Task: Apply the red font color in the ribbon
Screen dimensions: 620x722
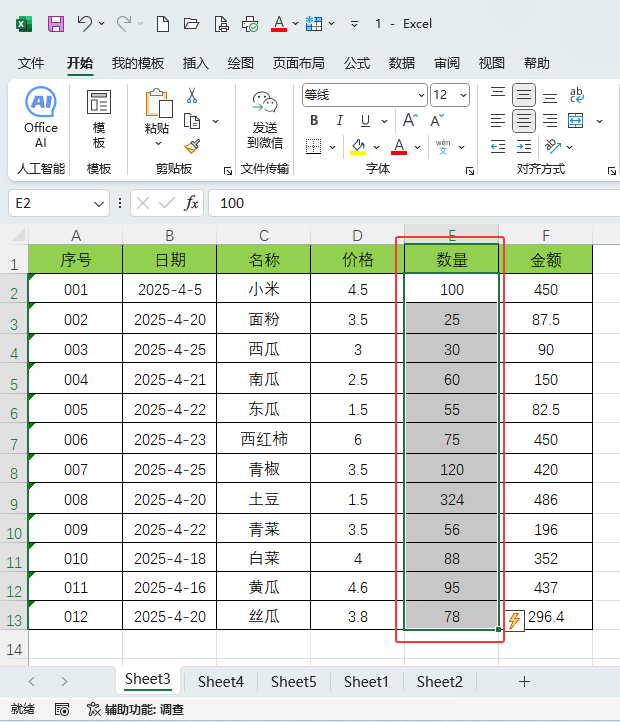Action: coord(399,147)
